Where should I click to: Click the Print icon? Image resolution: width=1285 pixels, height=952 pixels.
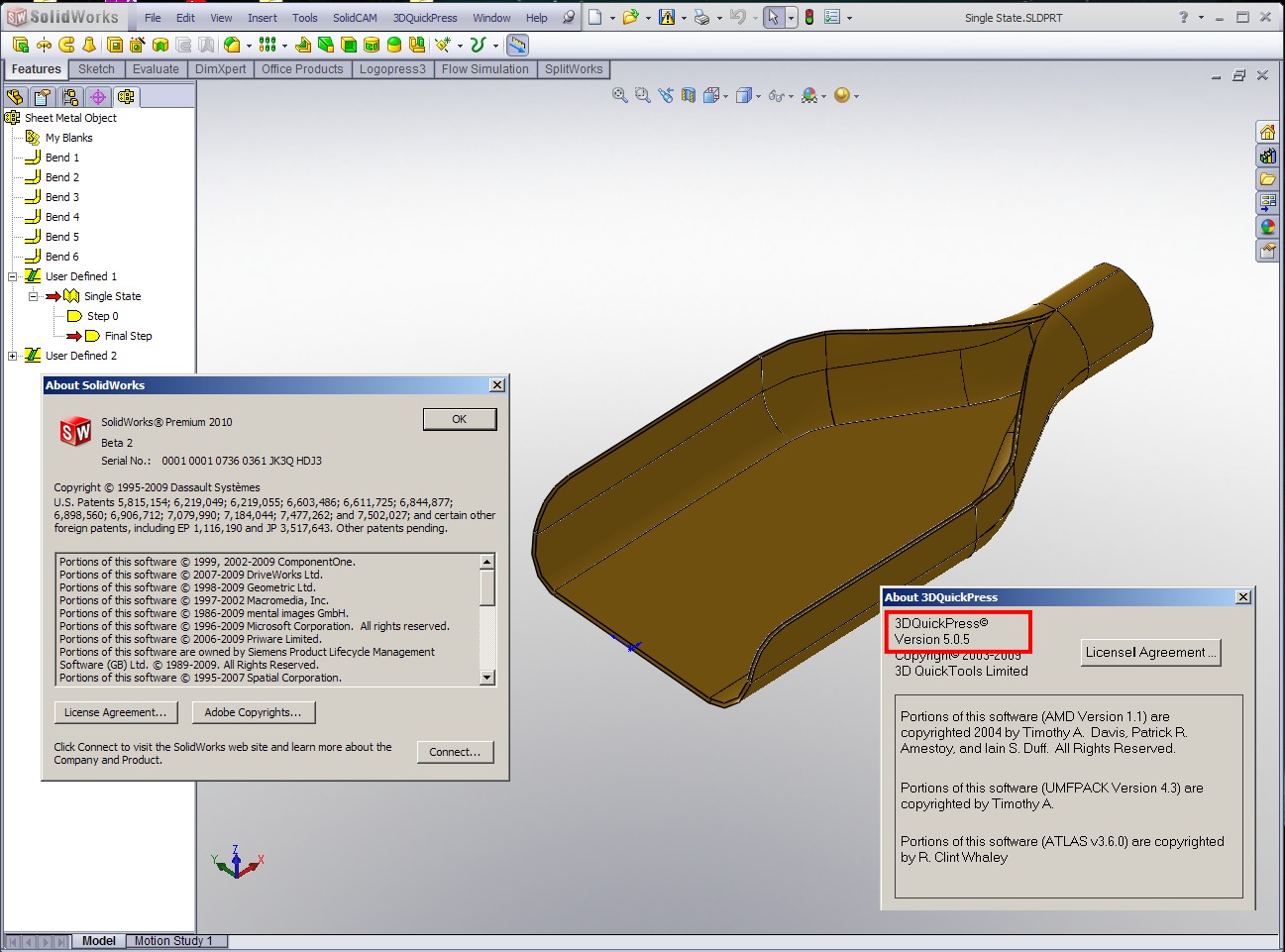(x=701, y=17)
